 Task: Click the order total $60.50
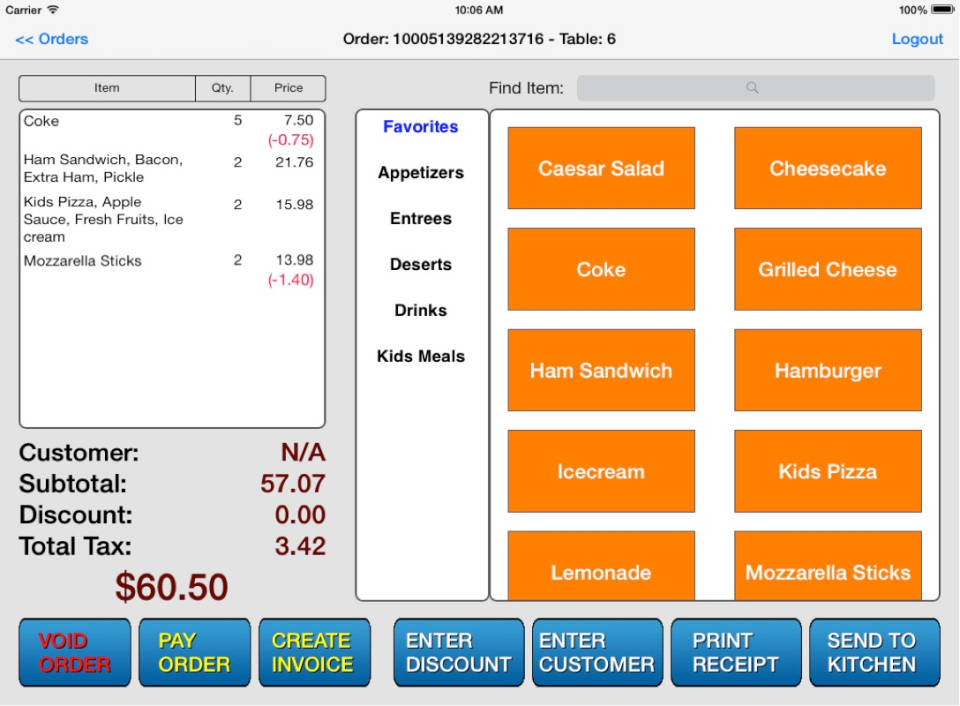point(172,587)
